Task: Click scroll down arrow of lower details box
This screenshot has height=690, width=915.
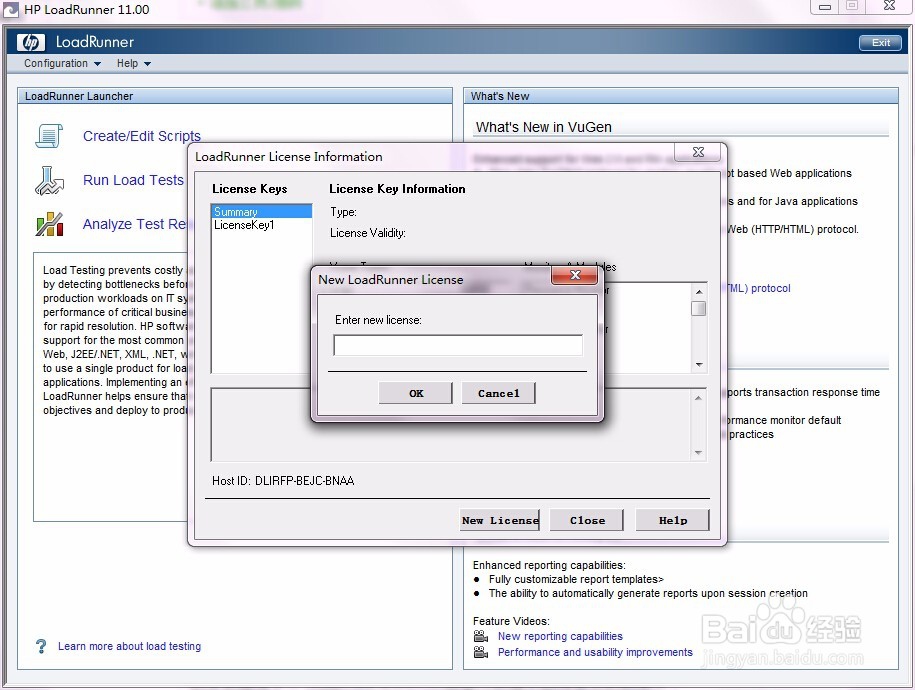Action: click(x=698, y=453)
